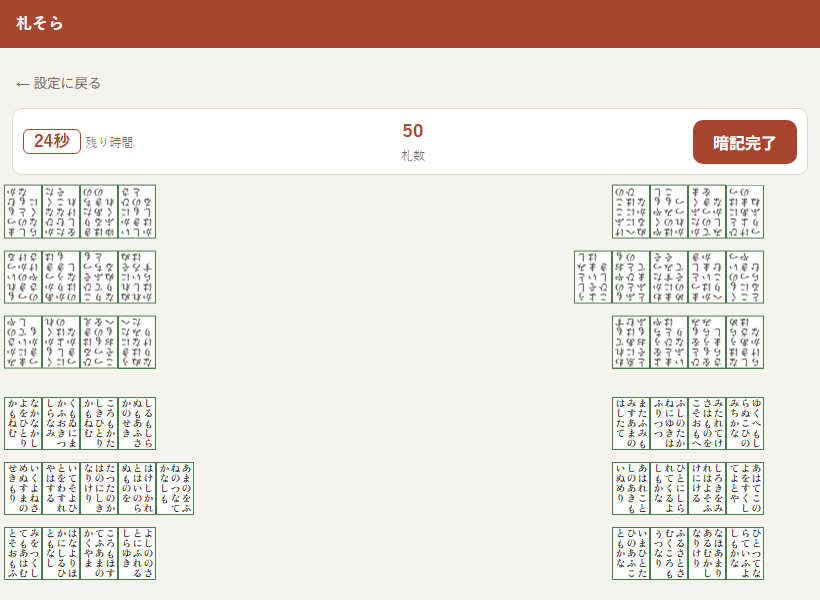Viewport: 820px width, 600px height.
Task: Pick the card starting いまひとた
Action: point(631,553)
